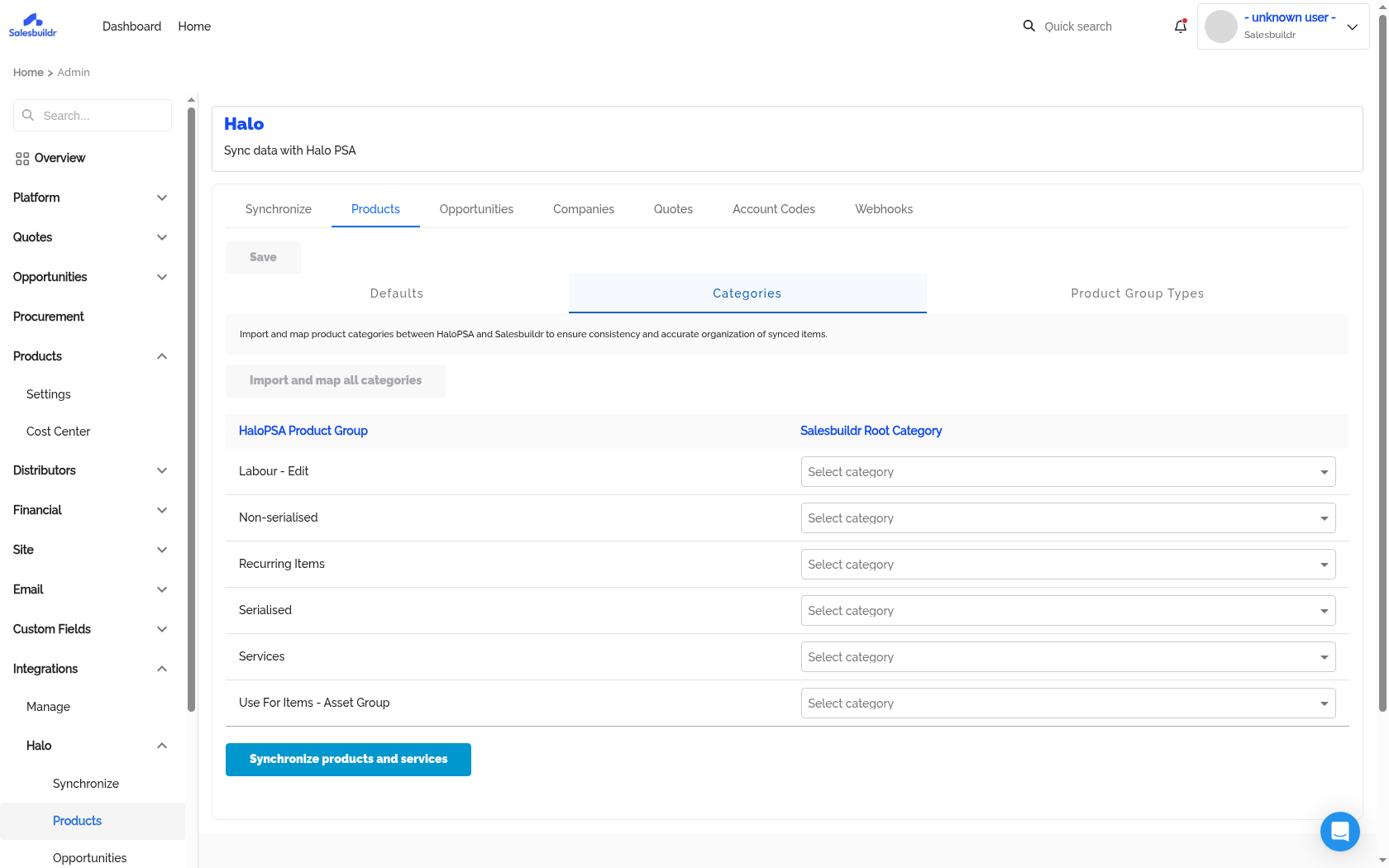Viewport: 1389px width, 868px height.
Task: Open the chat support bubble
Action: coord(1340,832)
